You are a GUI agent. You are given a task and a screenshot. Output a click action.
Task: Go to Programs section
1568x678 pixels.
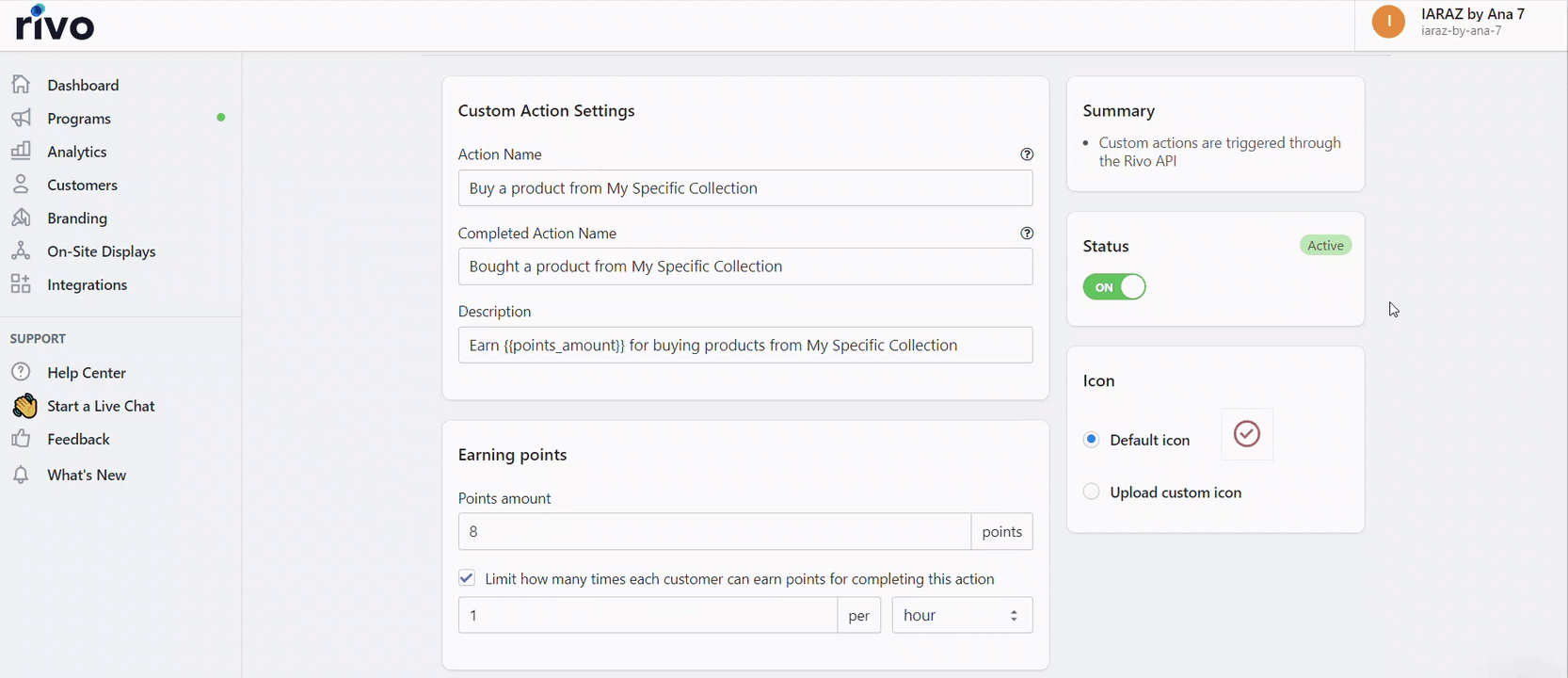click(79, 119)
